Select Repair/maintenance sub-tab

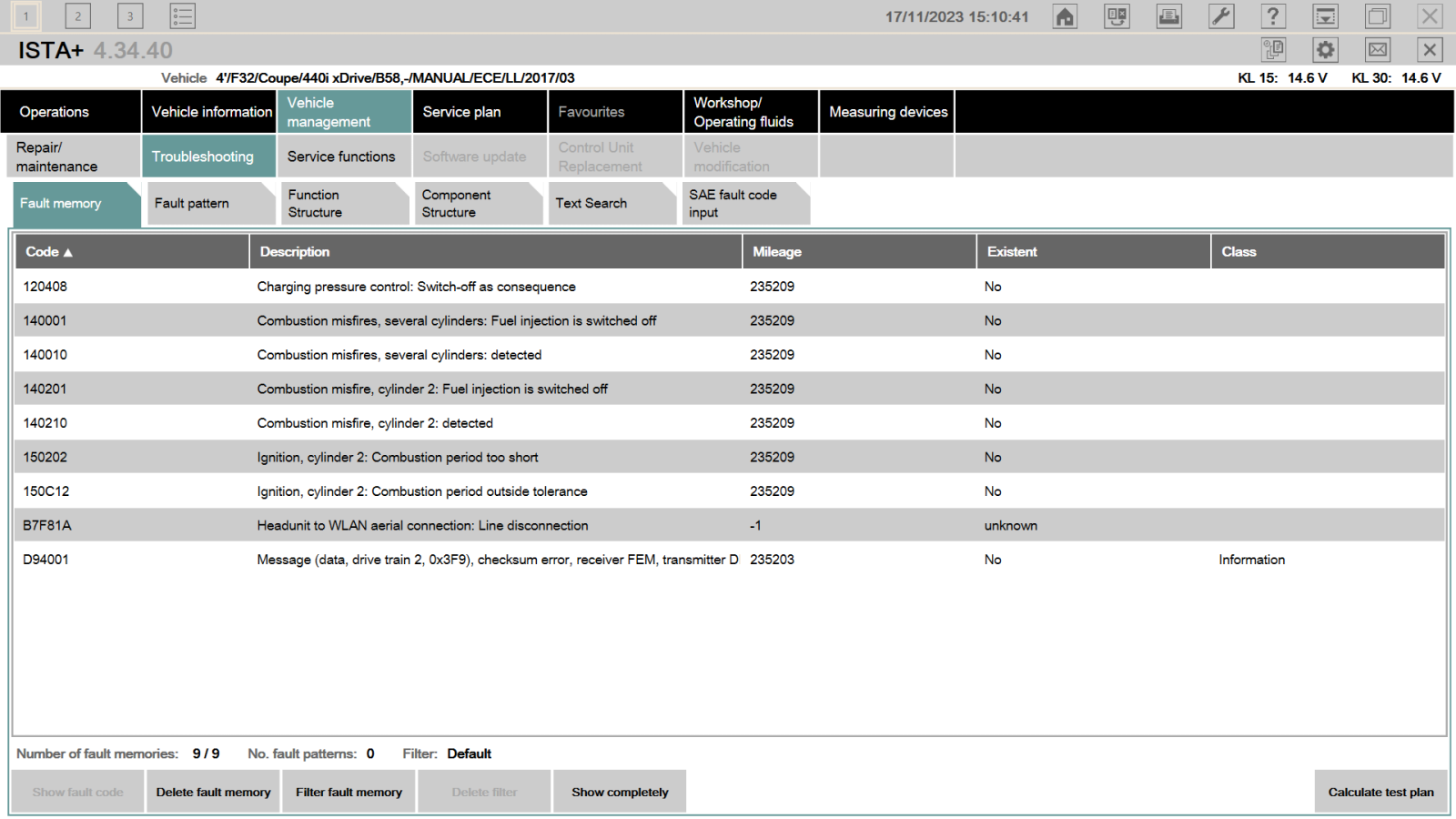click(x=74, y=157)
